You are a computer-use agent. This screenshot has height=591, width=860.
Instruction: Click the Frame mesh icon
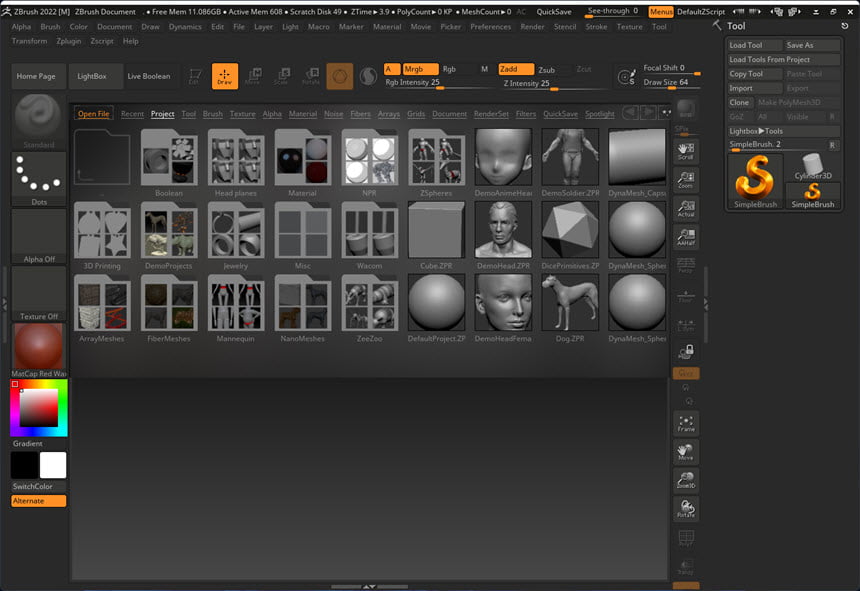point(686,423)
